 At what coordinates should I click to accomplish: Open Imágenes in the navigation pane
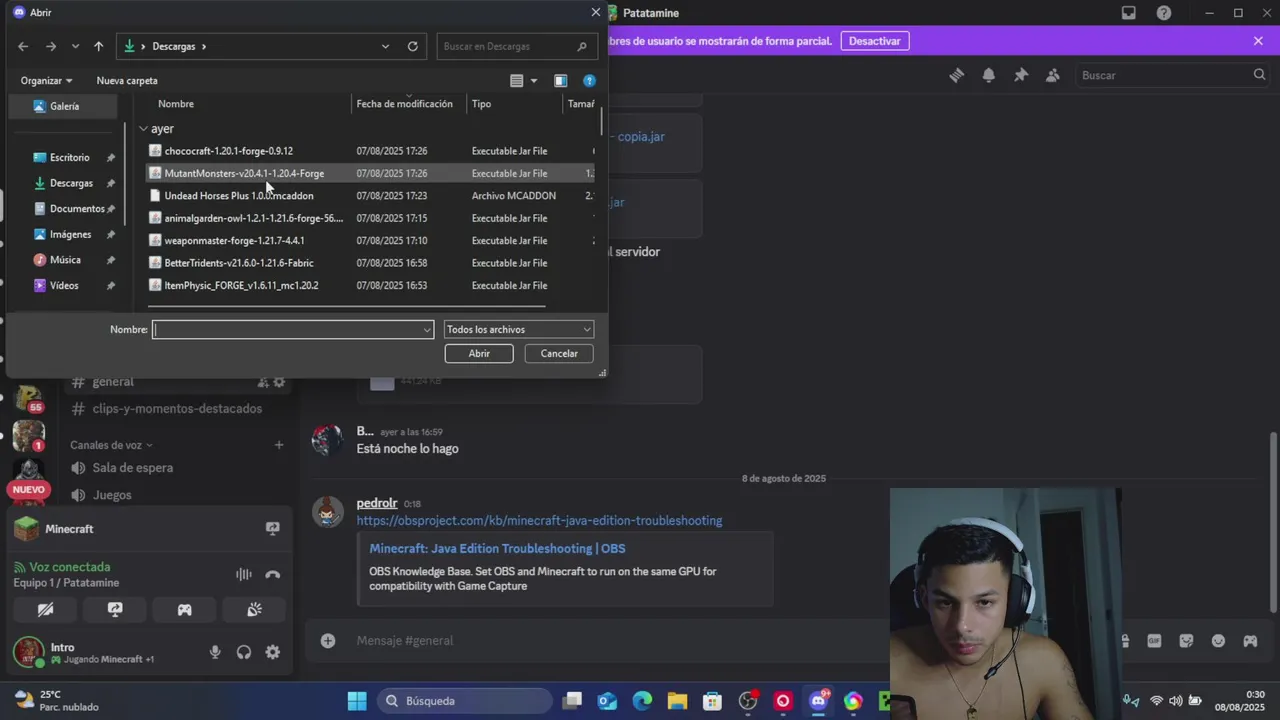(70, 234)
